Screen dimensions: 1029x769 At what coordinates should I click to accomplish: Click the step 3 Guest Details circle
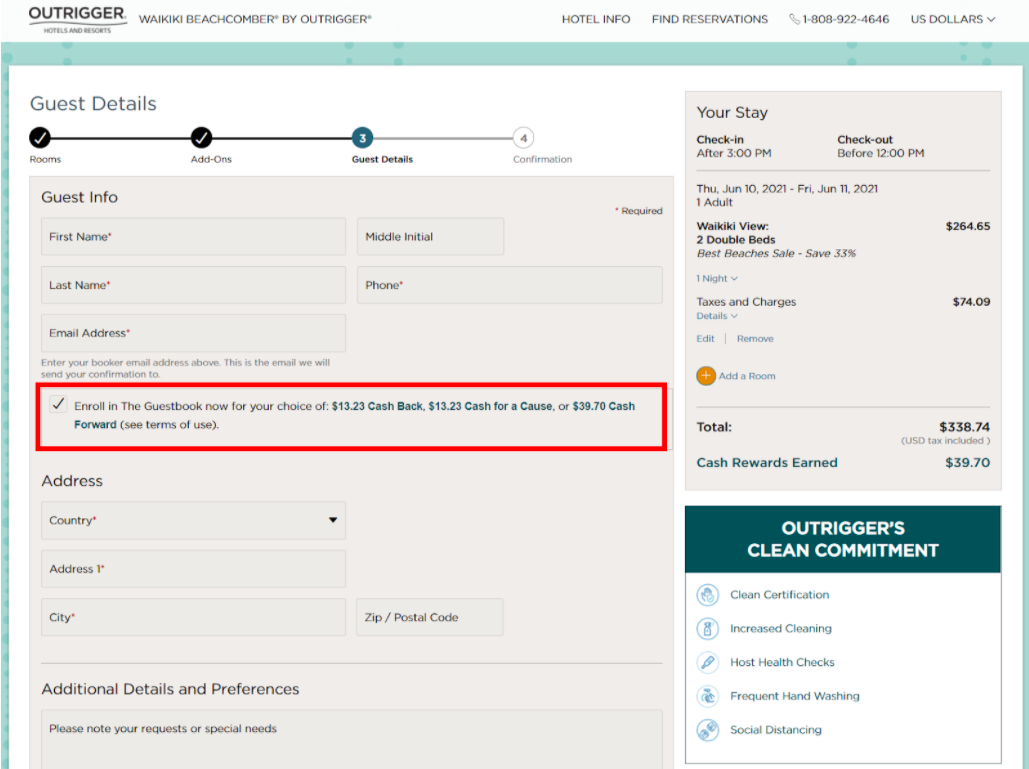pyautogui.click(x=362, y=138)
